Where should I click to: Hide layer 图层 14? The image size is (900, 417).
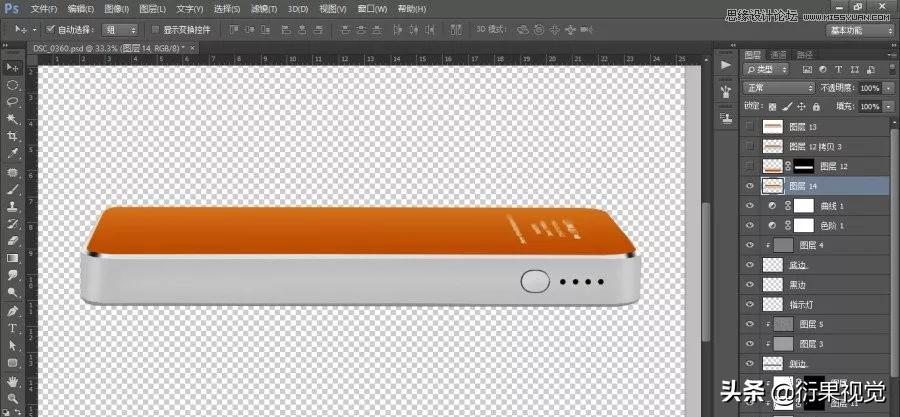[x=749, y=186]
